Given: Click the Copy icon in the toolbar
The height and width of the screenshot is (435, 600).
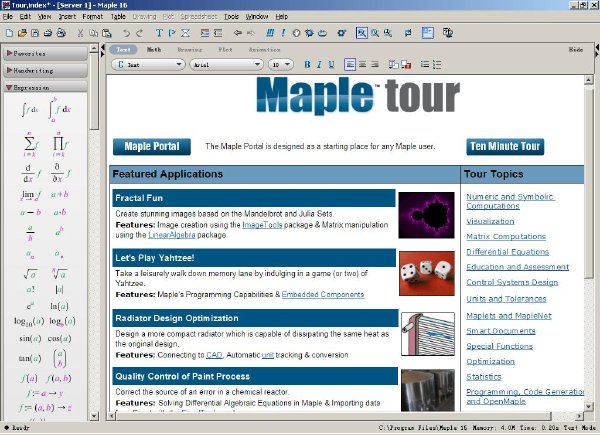Looking at the screenshot, I should [93, 33].
